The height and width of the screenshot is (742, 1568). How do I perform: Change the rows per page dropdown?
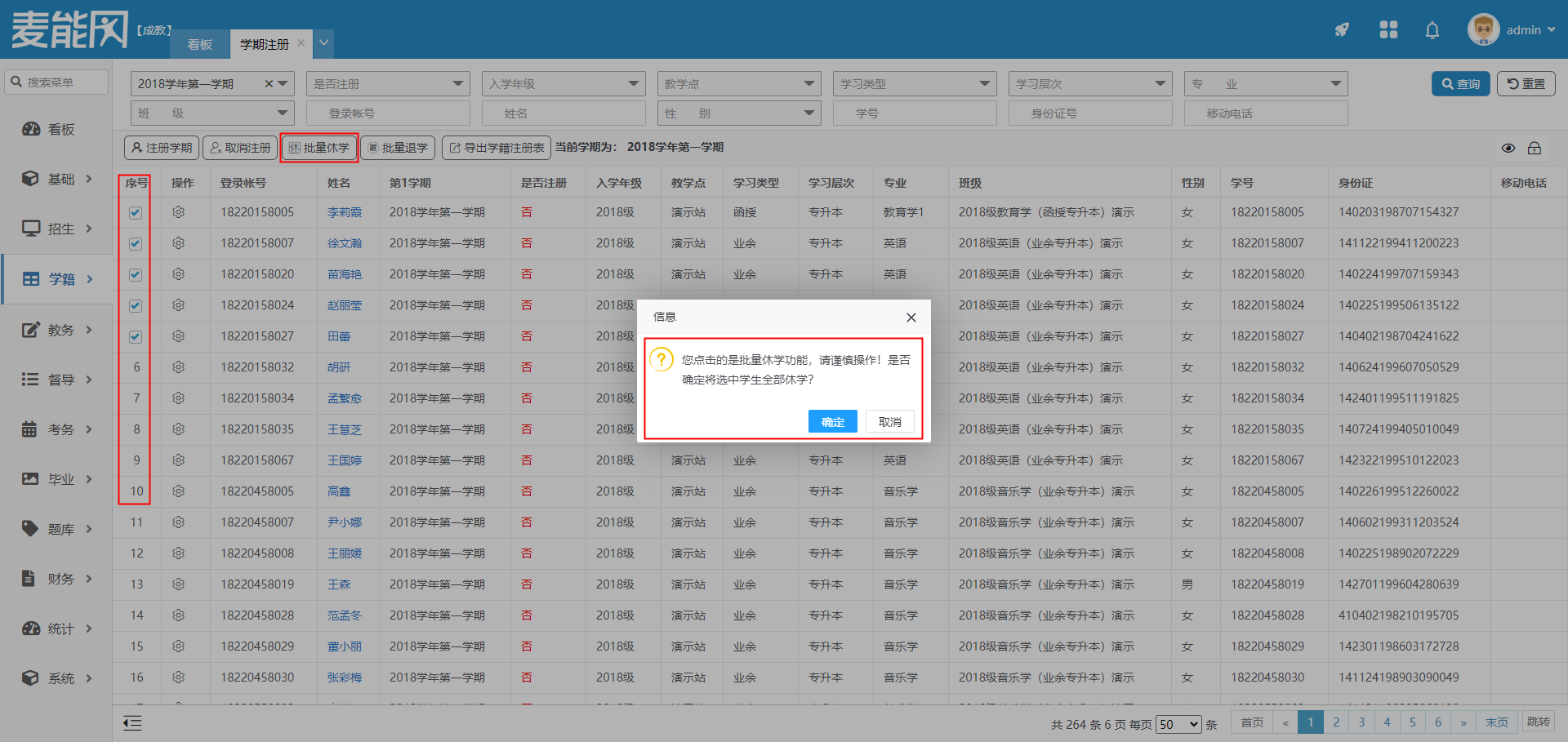(x=1178, y=724)
